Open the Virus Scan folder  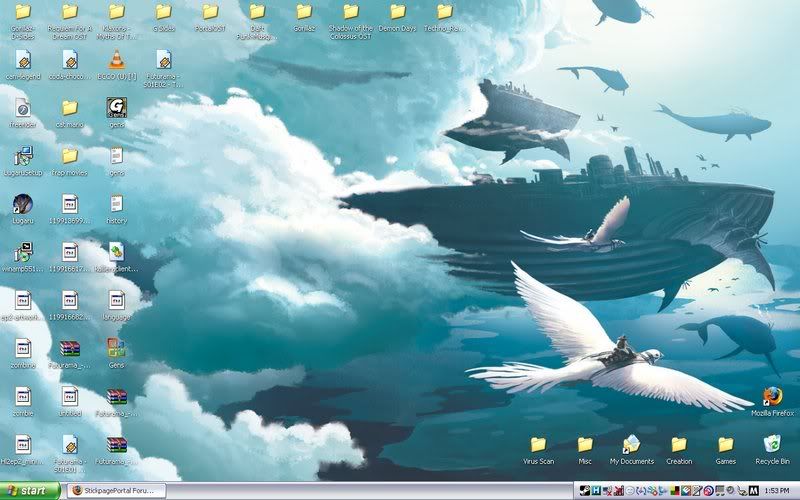point(538,444)
